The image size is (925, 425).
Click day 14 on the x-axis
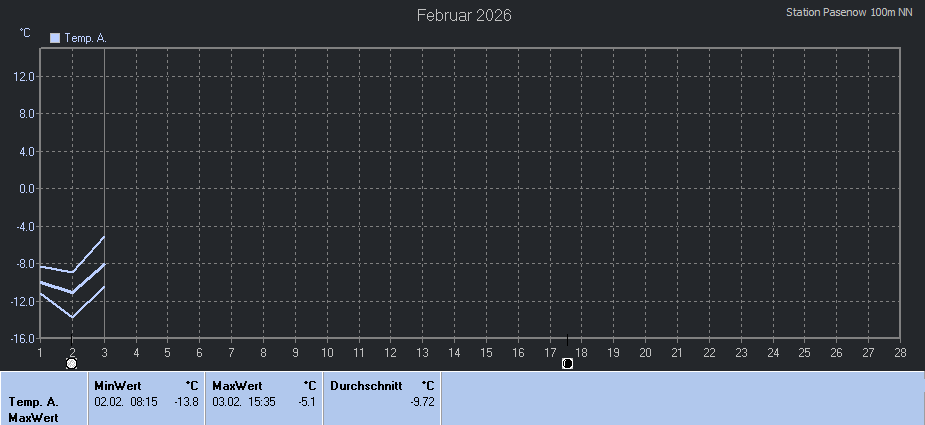coord(454,352)
